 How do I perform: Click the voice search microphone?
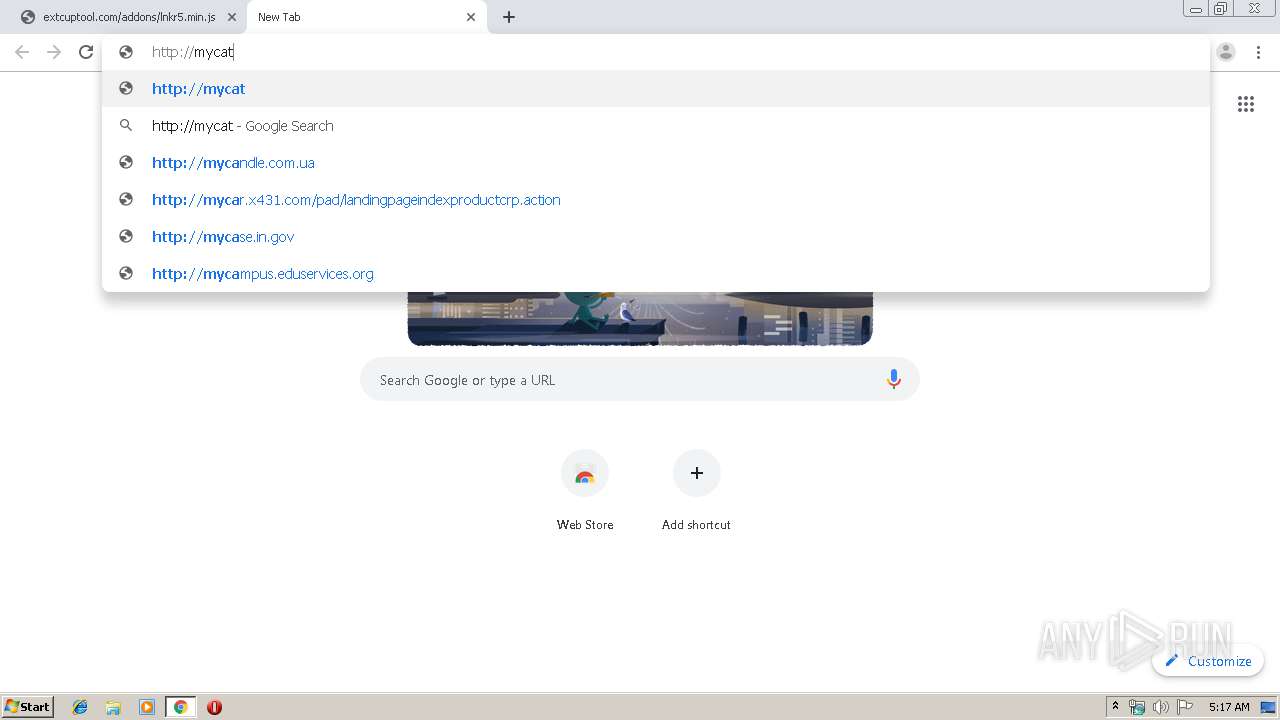tap(894, 379)
